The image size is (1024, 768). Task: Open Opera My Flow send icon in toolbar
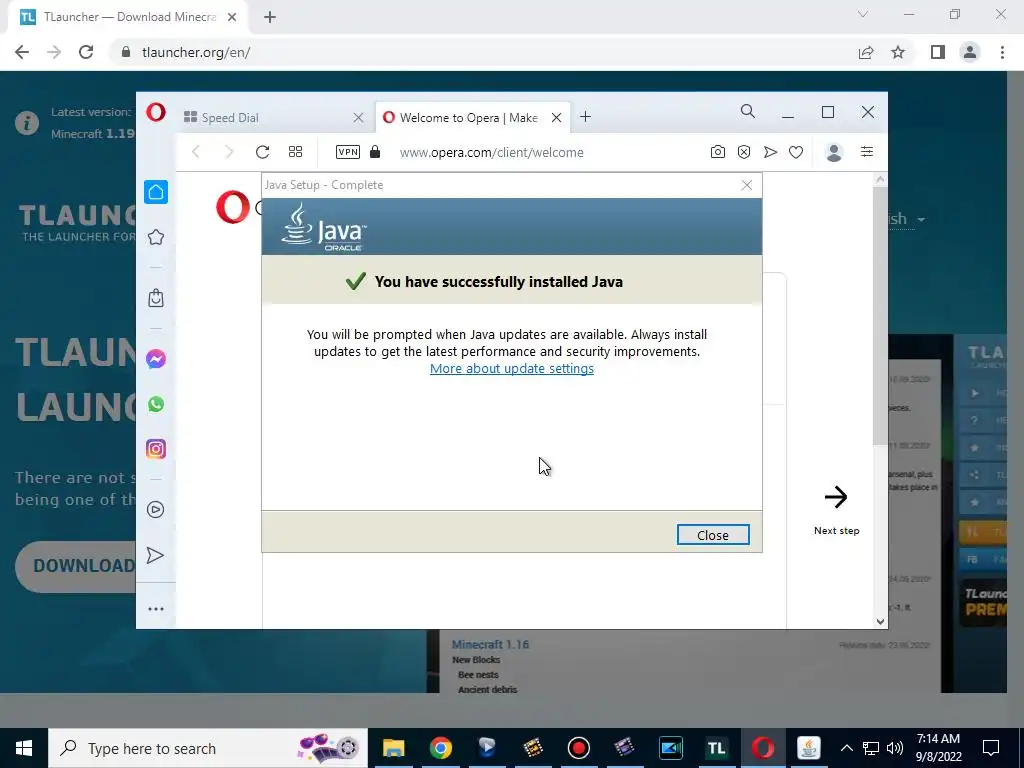[771, 152]
